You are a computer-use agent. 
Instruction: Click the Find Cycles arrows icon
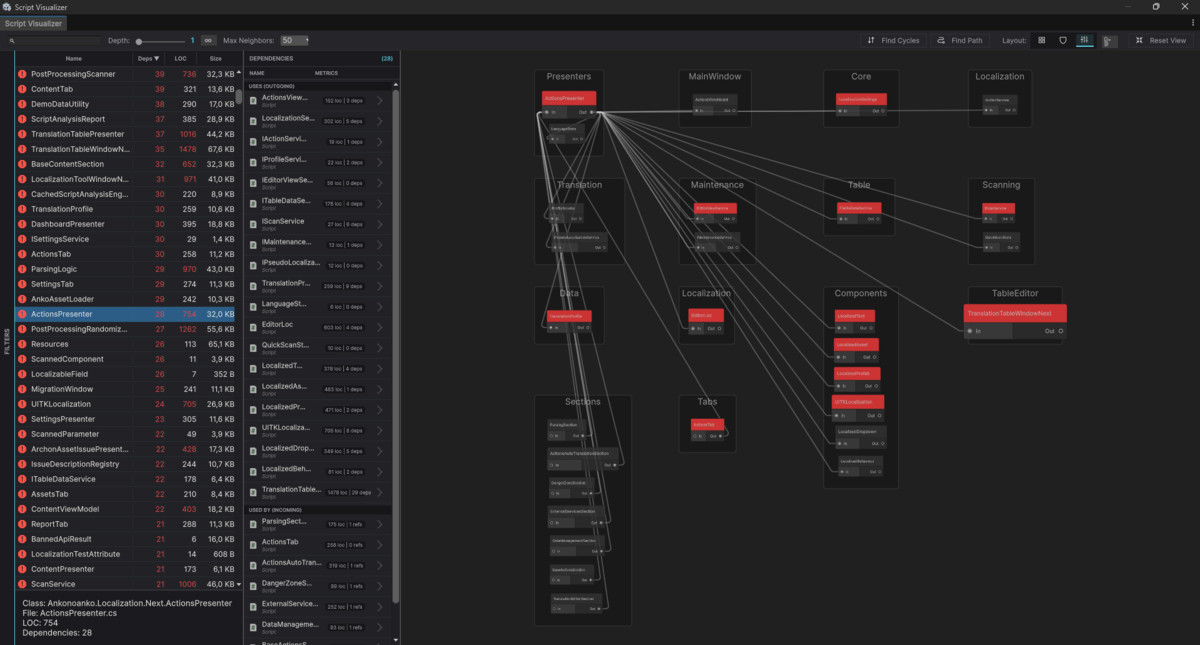click(871, 41)
